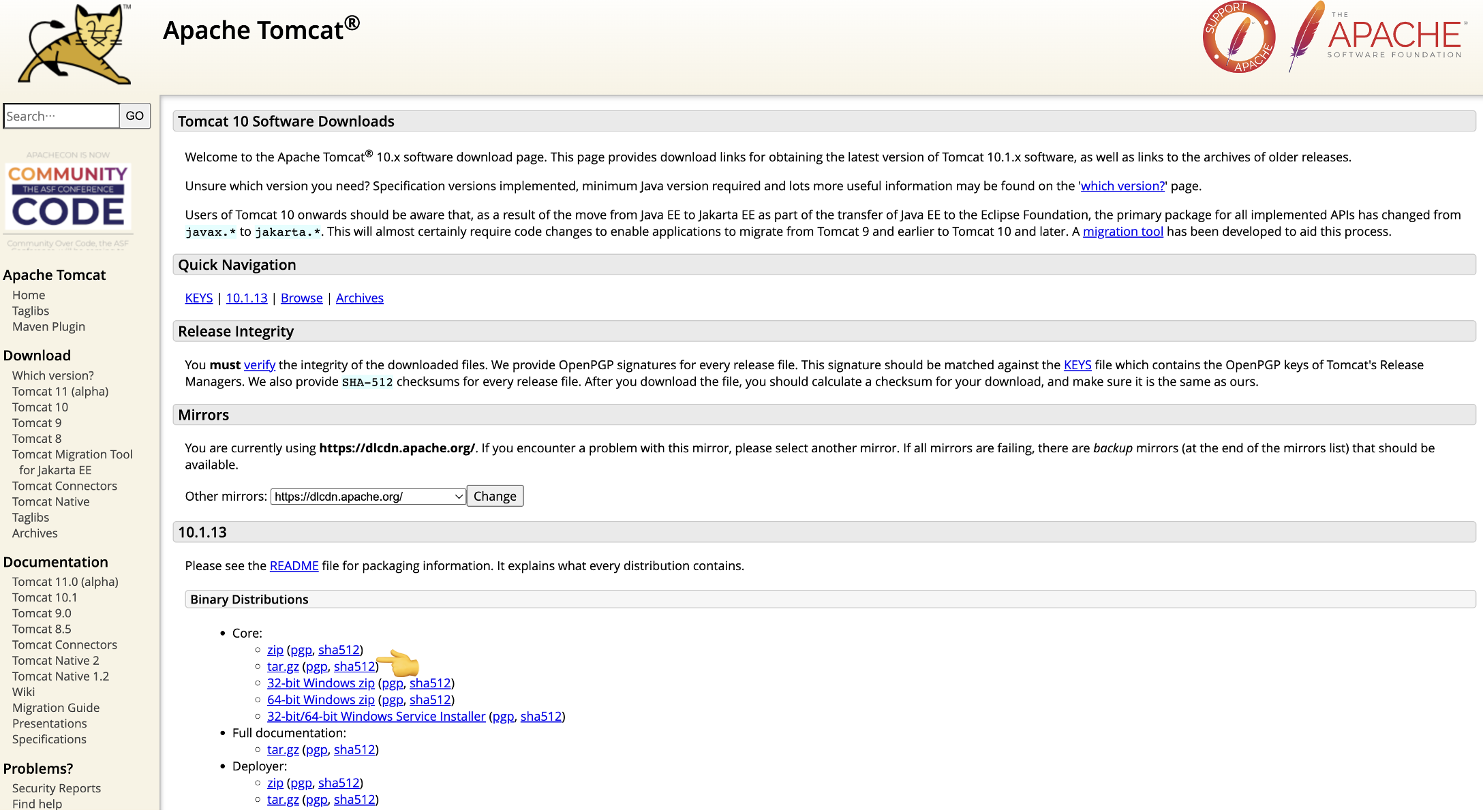Open Tomcat 9 download sidebar link
Viewport: 1483px width, 812px height.
37,423
